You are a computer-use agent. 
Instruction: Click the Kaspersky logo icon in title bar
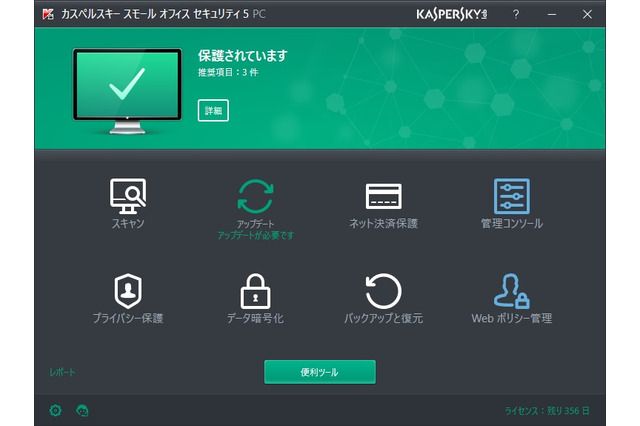pyautogui.click(x=48, y=14)
